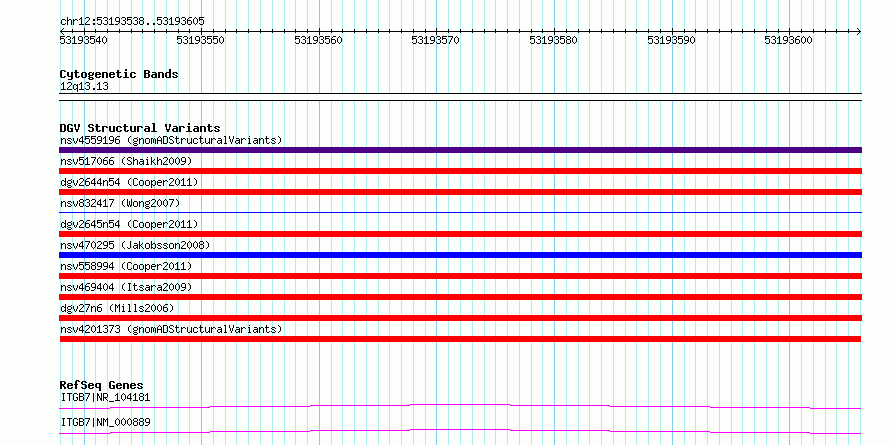
Task: Select the red bar under nsv469404
Action: pyautogui.click(x=460, y=297)
